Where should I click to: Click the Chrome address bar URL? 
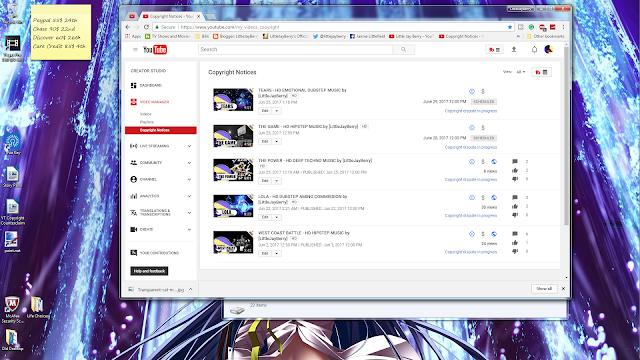coord(230,27)
